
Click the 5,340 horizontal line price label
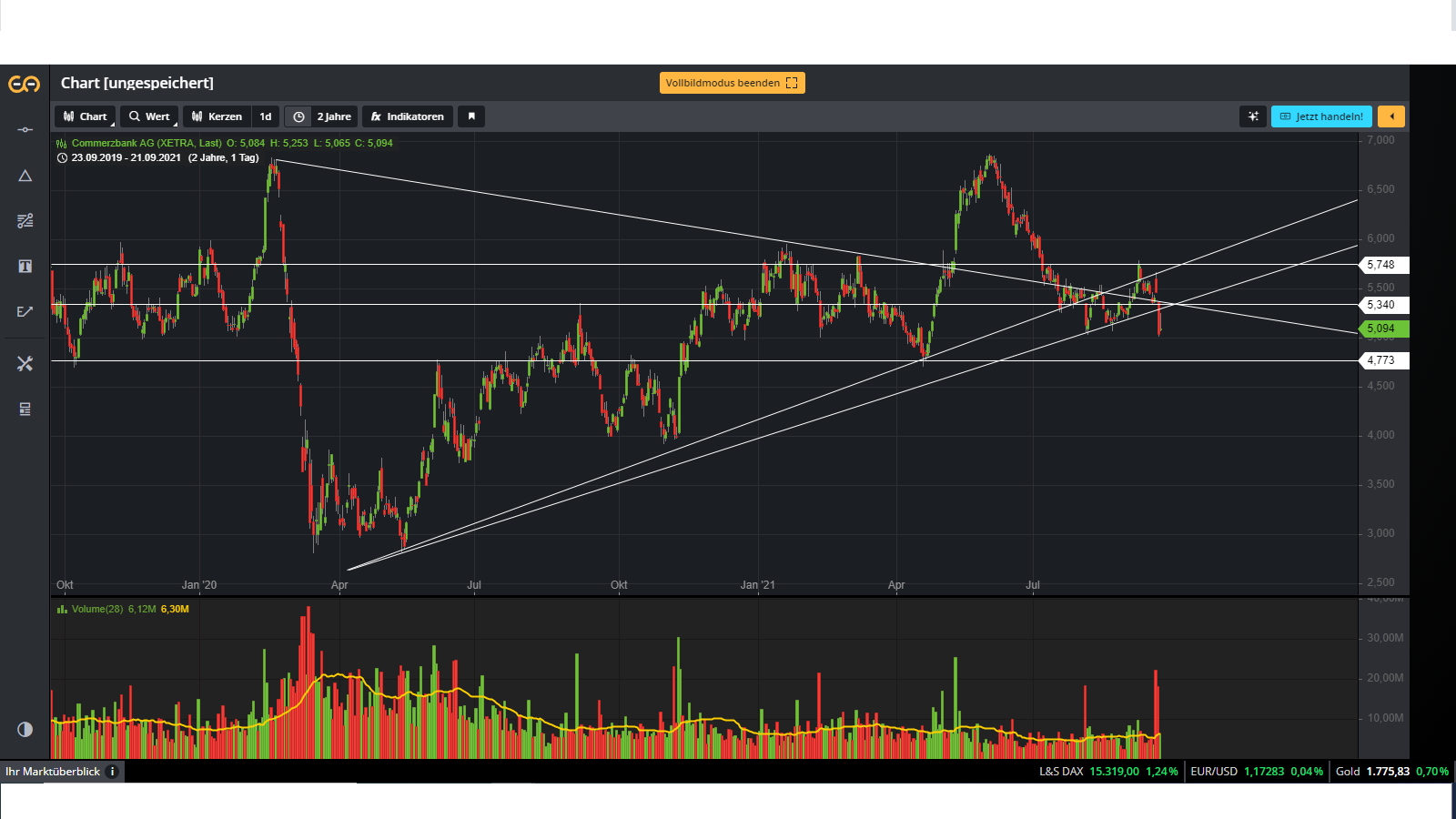[1383, 305]
